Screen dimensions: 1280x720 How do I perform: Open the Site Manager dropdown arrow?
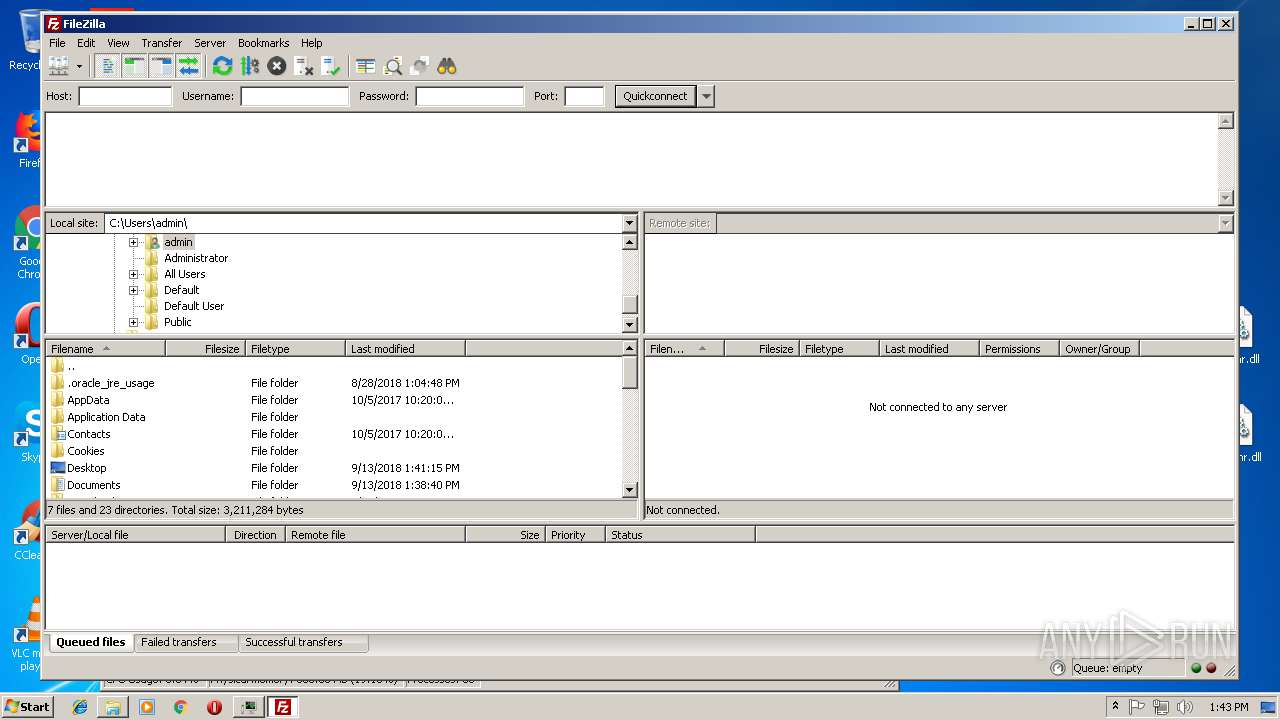[x=79, y=66]
